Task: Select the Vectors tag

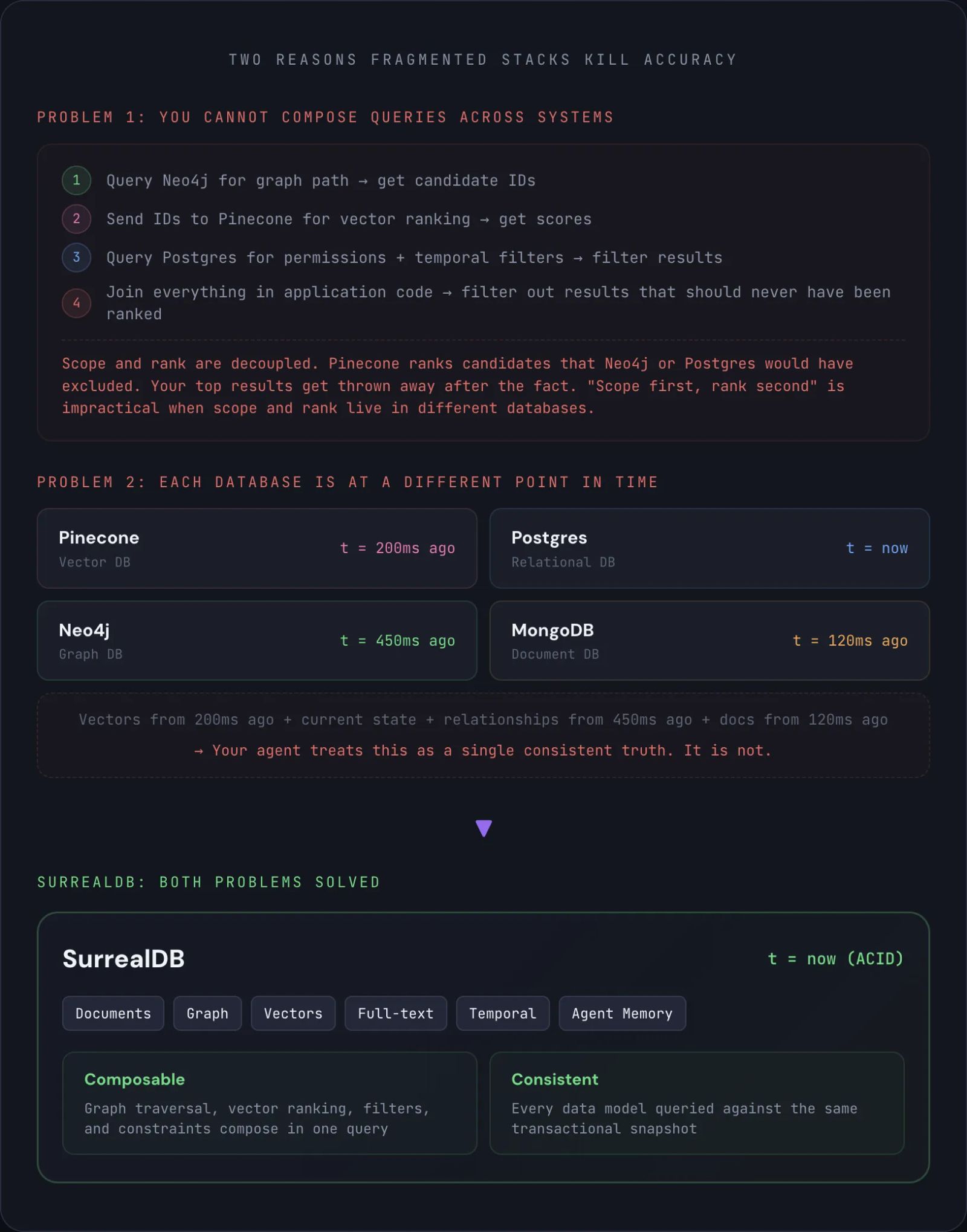Action: click(x=293, y=1013)
